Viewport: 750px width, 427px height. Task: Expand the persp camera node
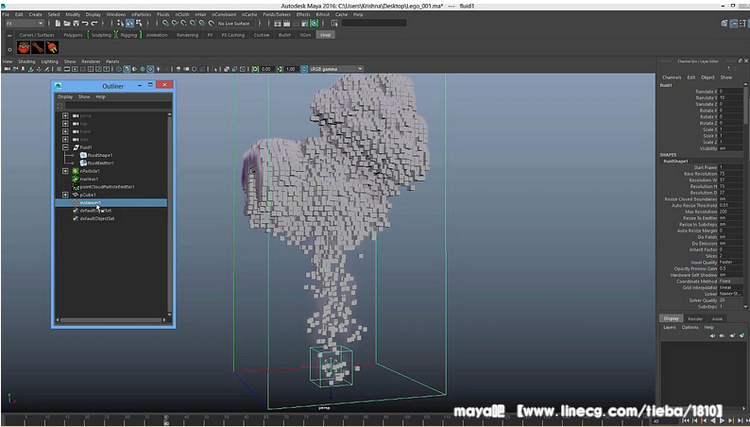pyautogui.click(x=66, y=116)
